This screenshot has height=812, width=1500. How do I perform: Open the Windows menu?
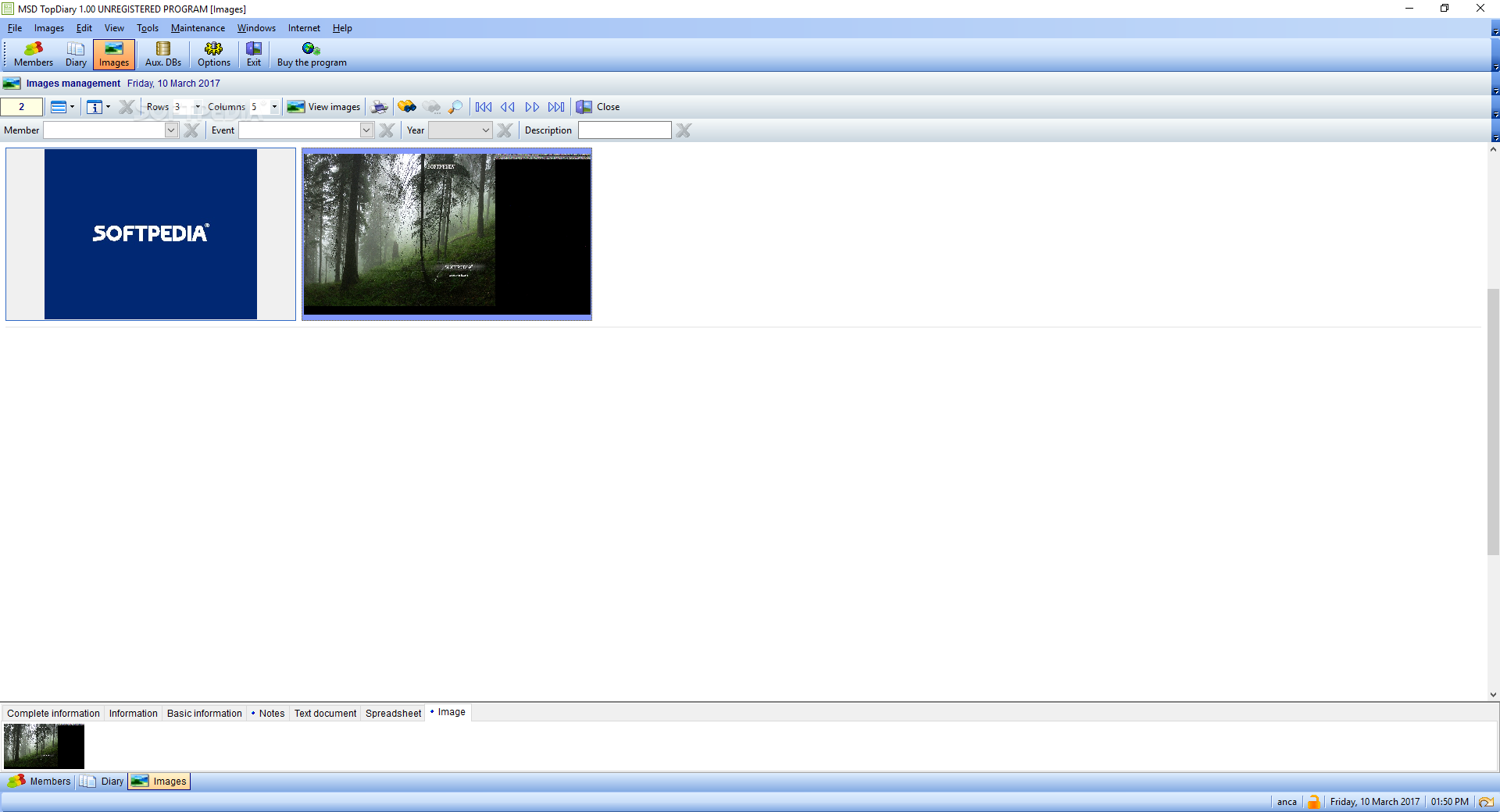pos(256,28)
